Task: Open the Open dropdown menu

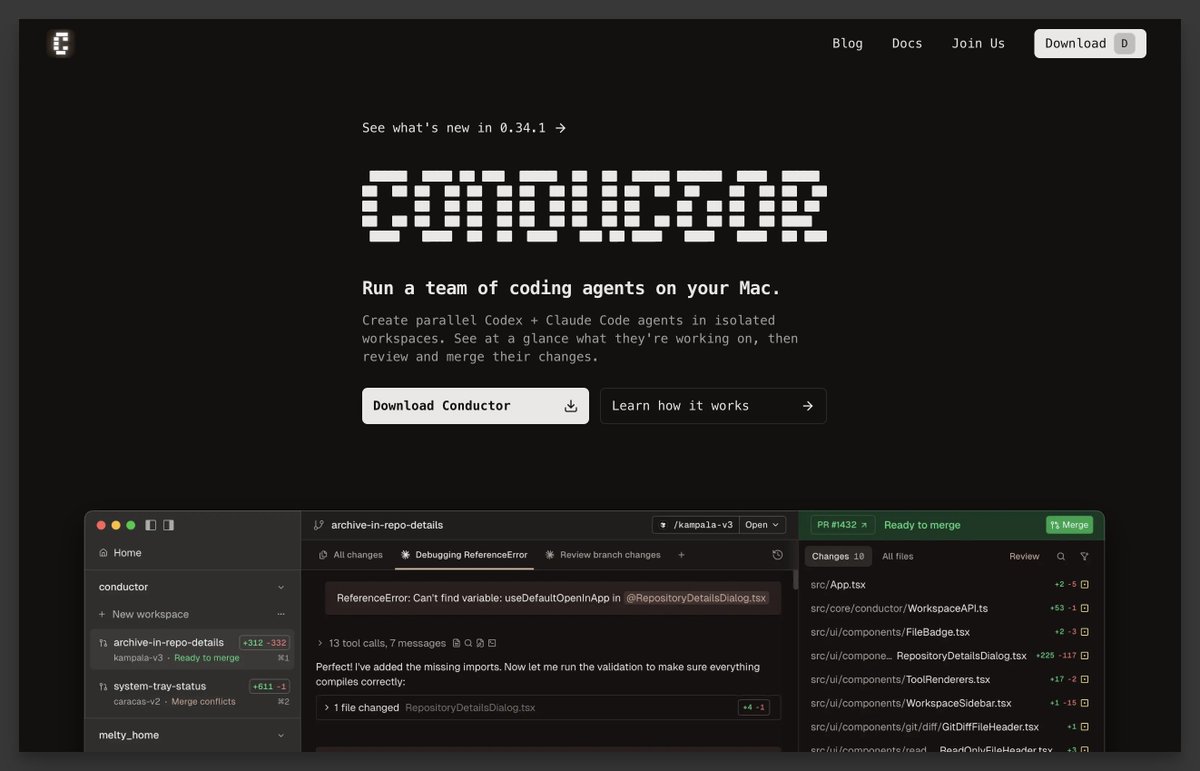Action: [x=763, y=525]
